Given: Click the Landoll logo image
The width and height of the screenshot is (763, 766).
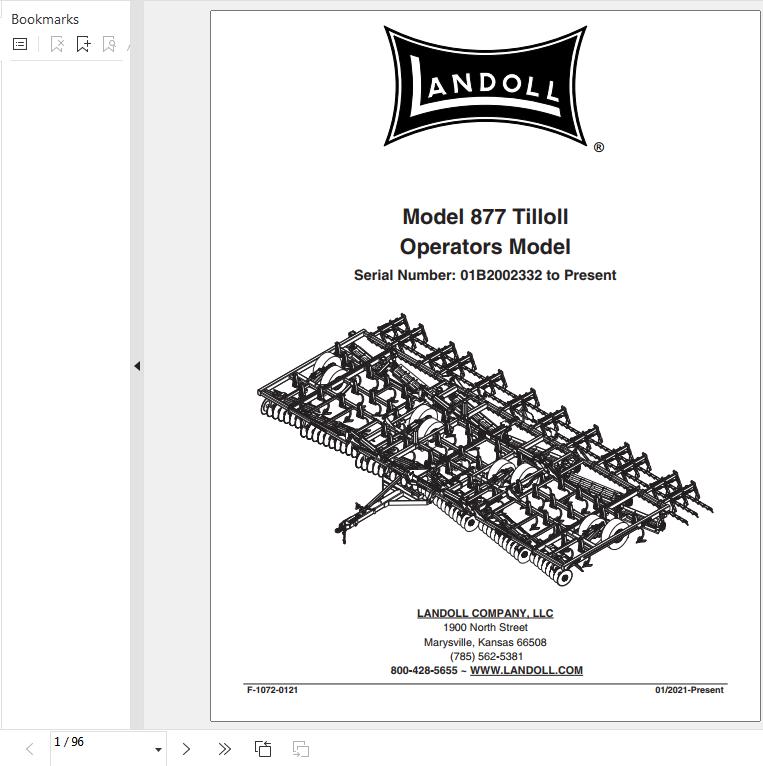Looking at the screenshot, I should coord(488,86).
